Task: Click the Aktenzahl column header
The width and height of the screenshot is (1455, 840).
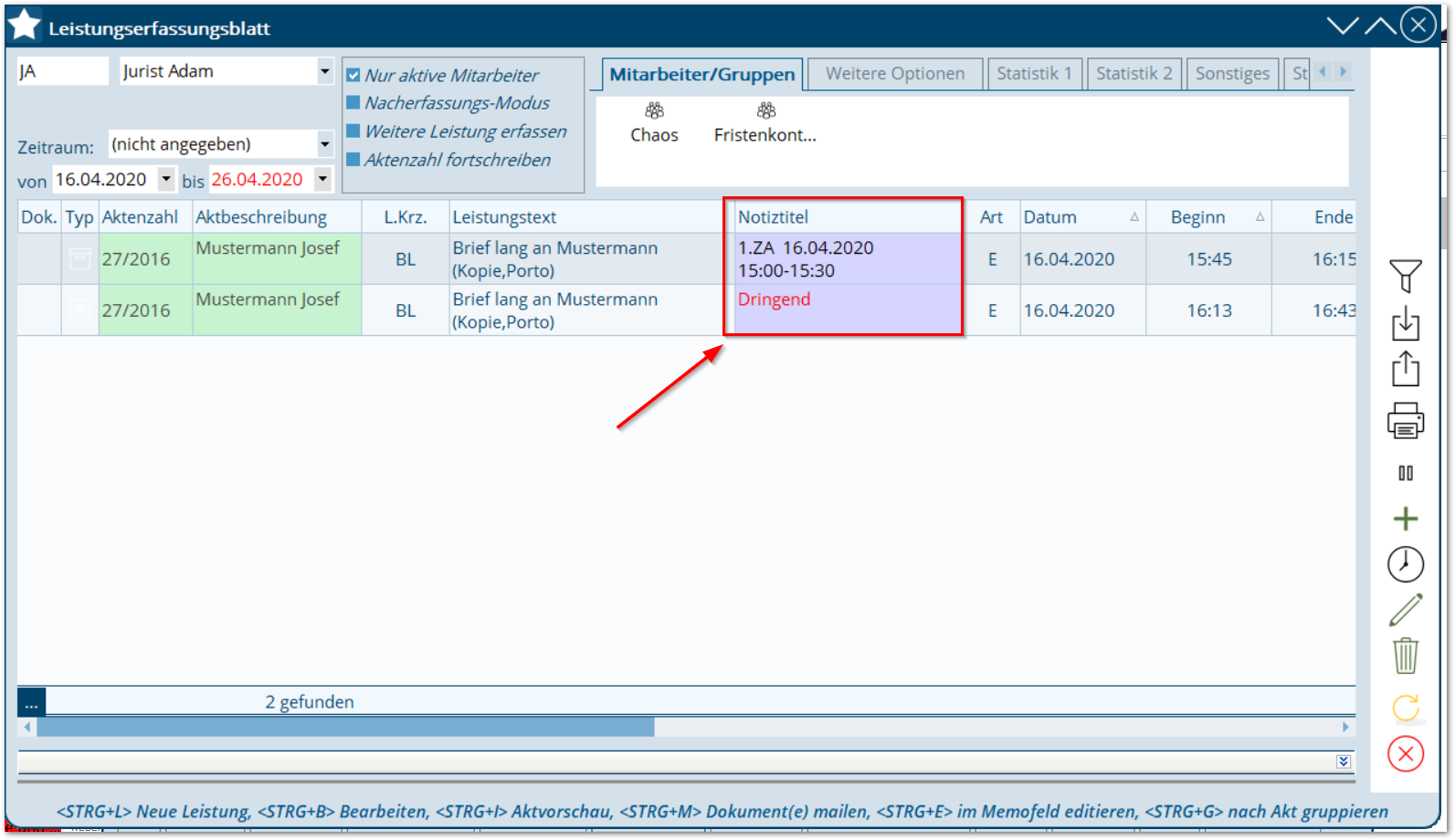Action: (x=144, y=217)
